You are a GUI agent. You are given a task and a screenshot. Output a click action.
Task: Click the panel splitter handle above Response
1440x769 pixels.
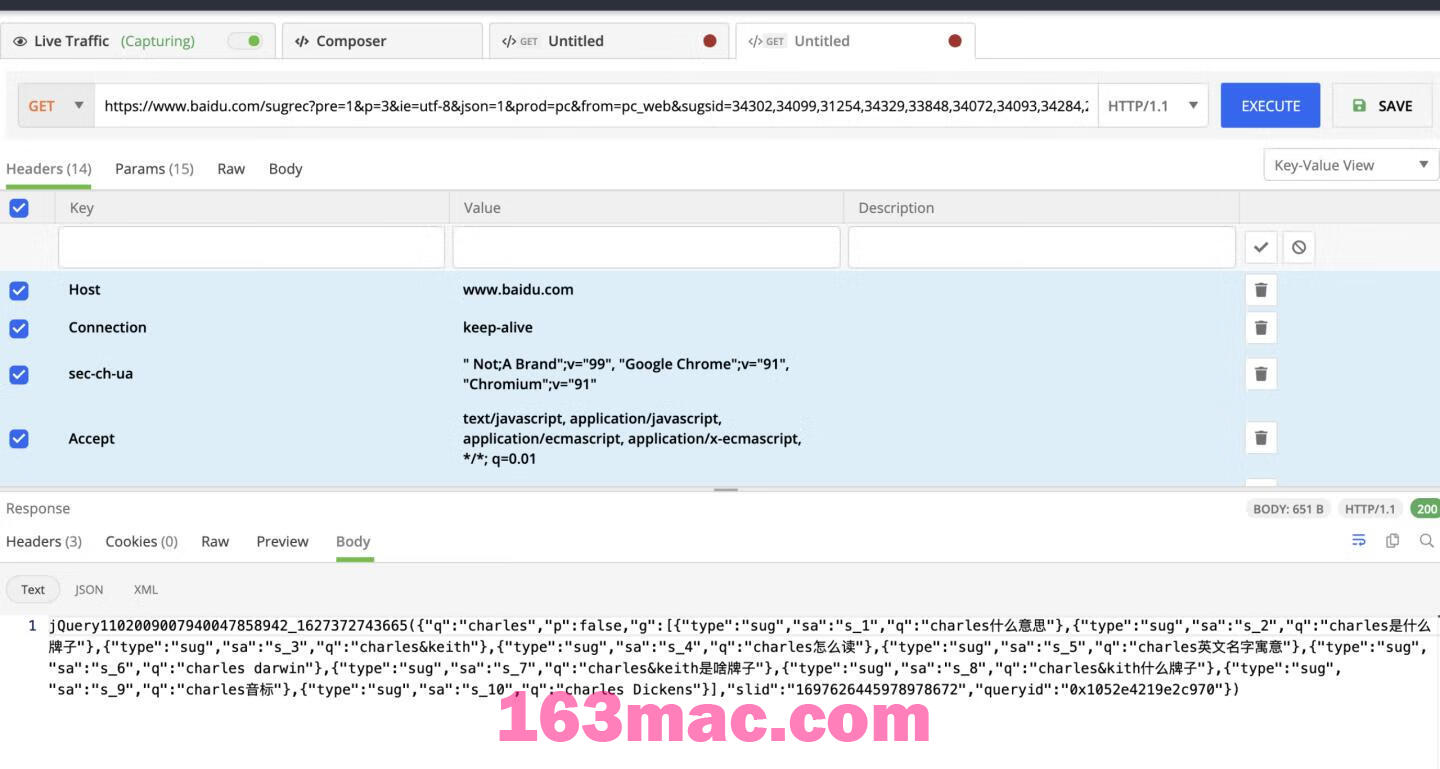click(726, 490)
